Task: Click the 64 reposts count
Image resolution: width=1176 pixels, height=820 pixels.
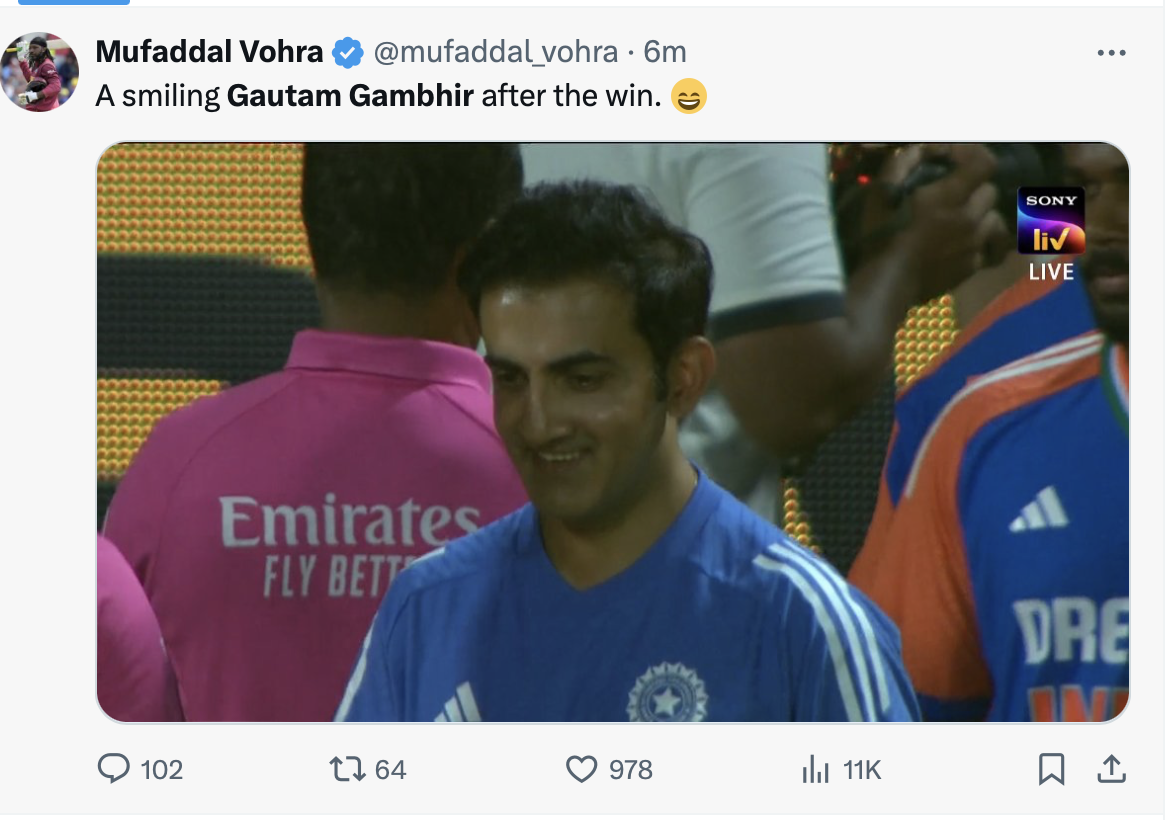Action: click(x=390, y=769)
